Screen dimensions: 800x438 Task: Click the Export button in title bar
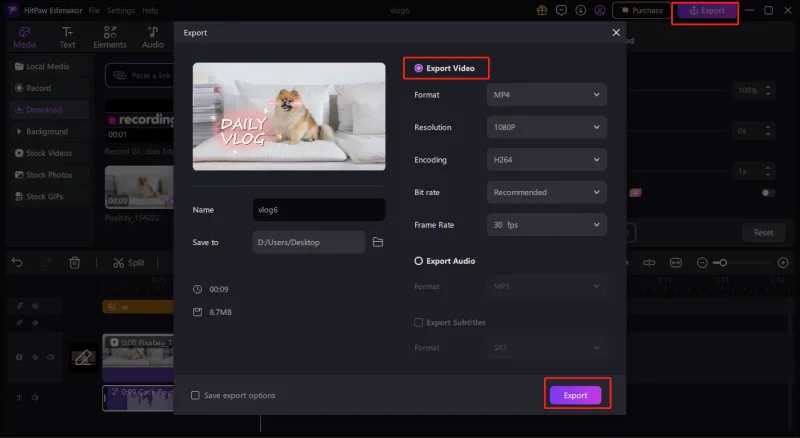(706, 10)
